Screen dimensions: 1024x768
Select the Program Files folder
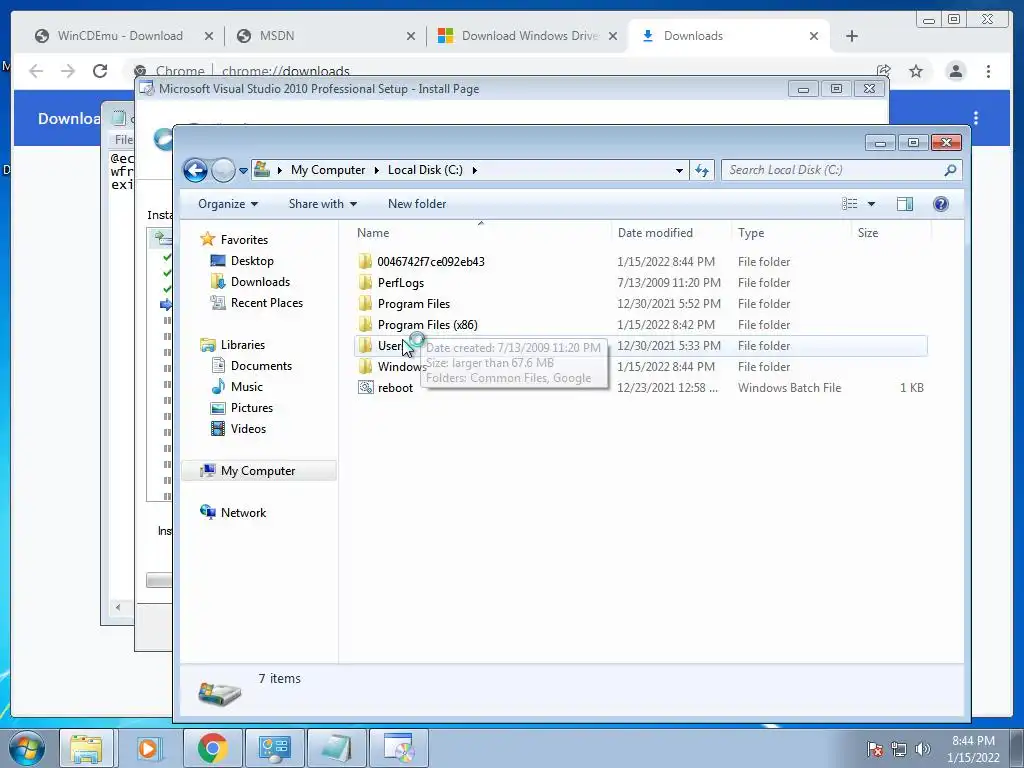coord(413,304)
